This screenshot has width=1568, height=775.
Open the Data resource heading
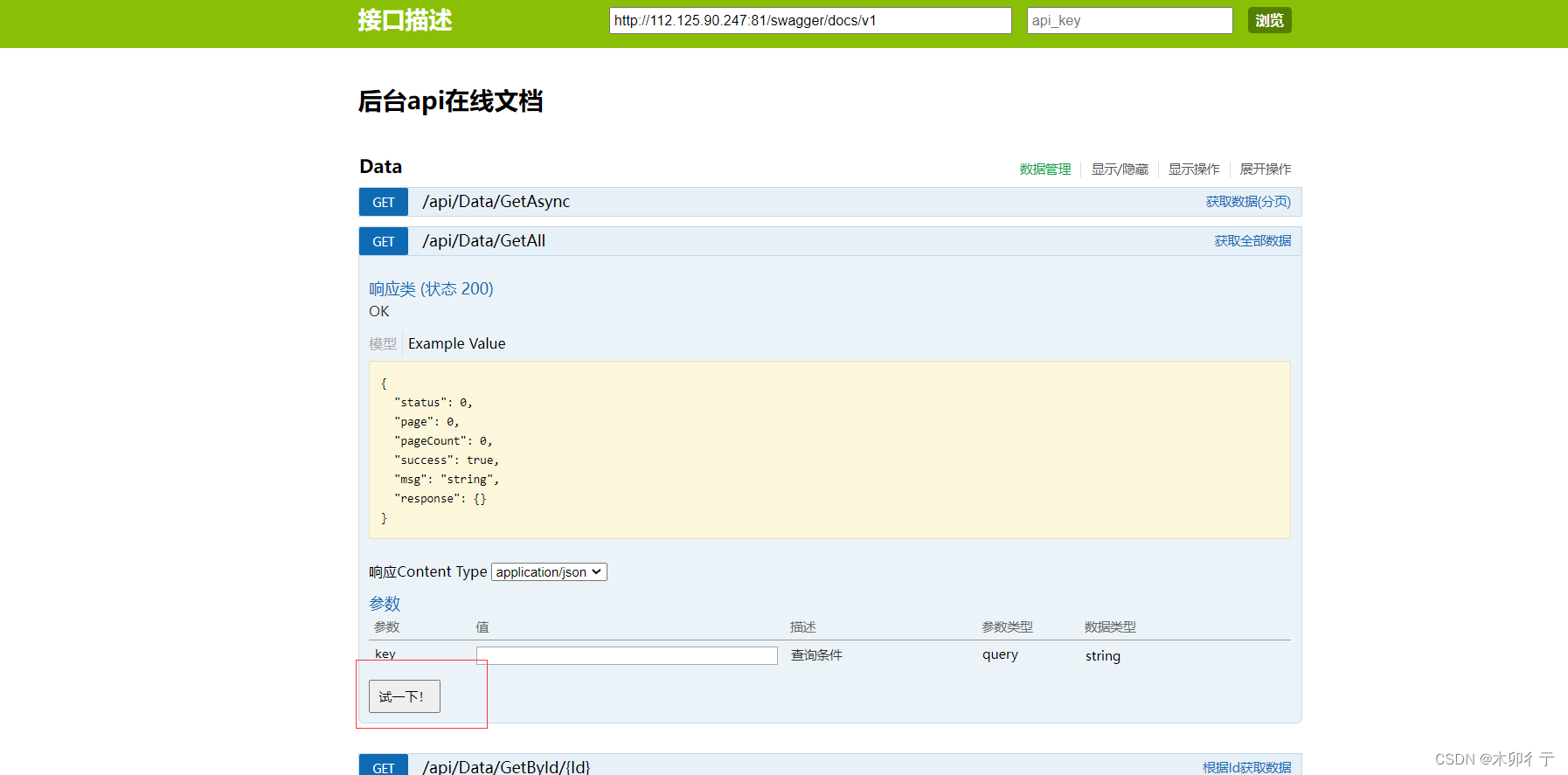tap(381, 167)
